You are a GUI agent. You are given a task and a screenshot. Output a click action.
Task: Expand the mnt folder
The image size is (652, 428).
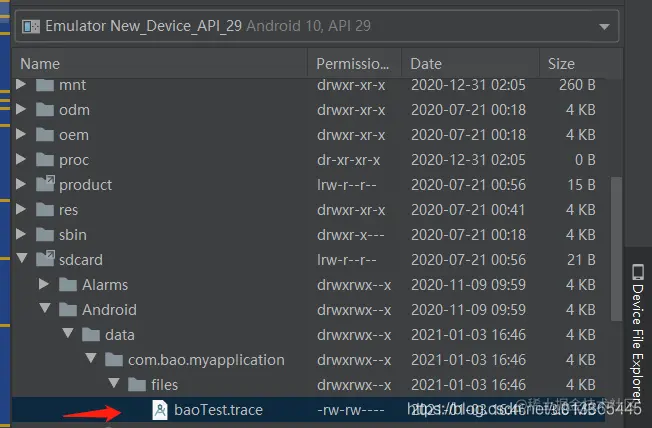click(x=21, y=84)
